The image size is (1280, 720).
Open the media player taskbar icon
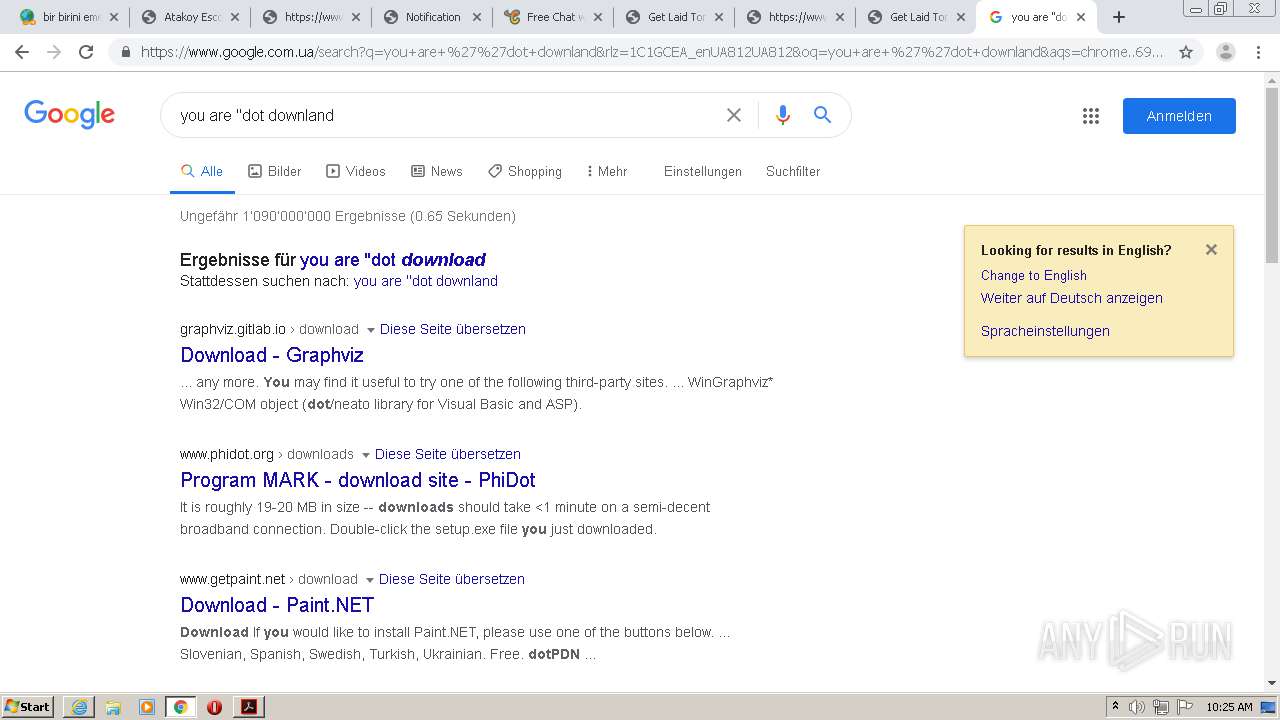(x=147, y=707)
